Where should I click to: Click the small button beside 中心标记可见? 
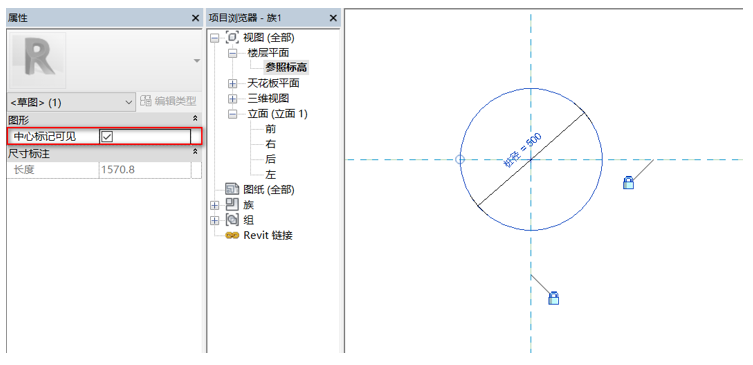(196, 137)
